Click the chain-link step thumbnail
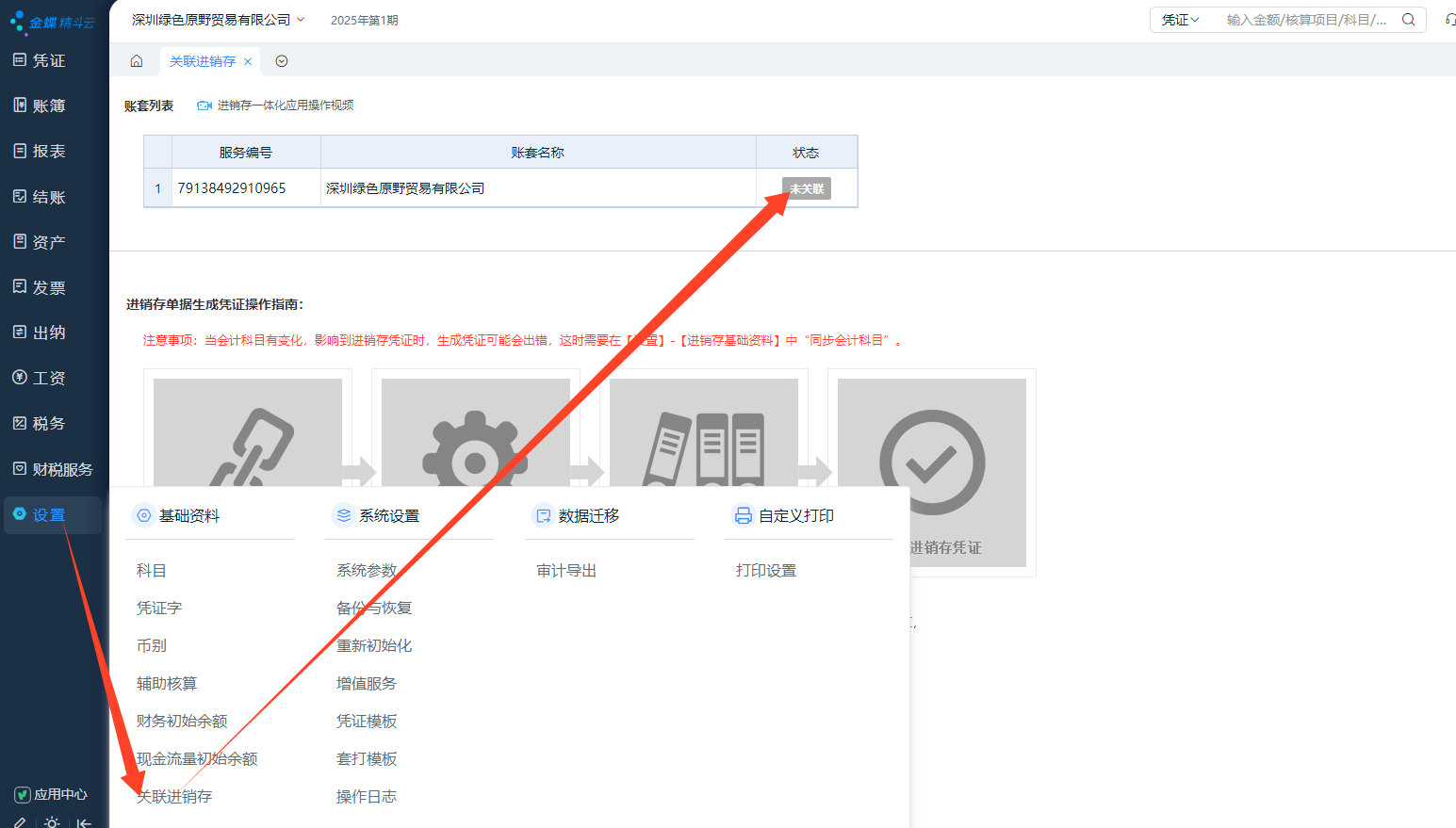Viewport: 1456px width, 828px height. [248, 432]
